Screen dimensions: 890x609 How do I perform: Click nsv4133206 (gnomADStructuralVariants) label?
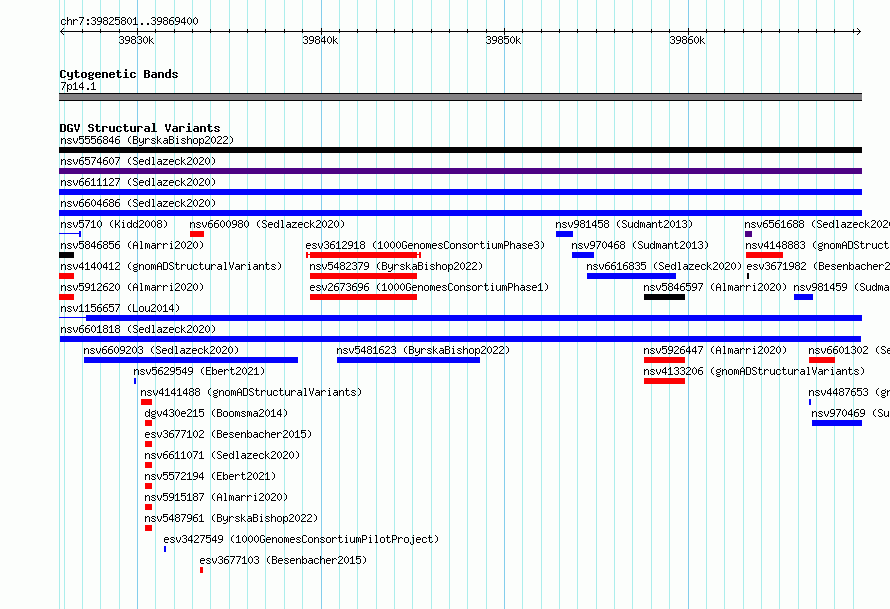(754, 371)
